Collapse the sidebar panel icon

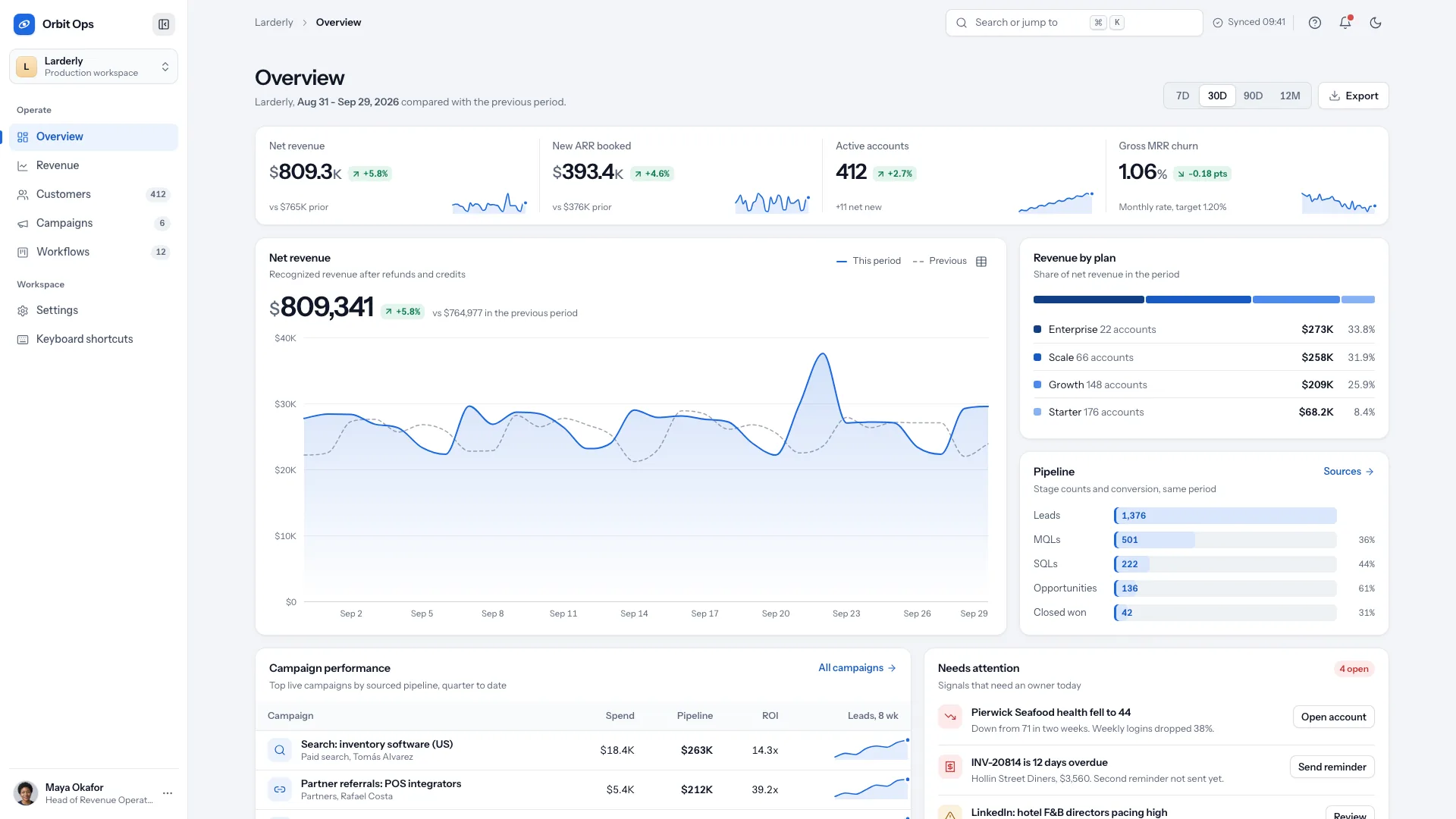point(163,24)
